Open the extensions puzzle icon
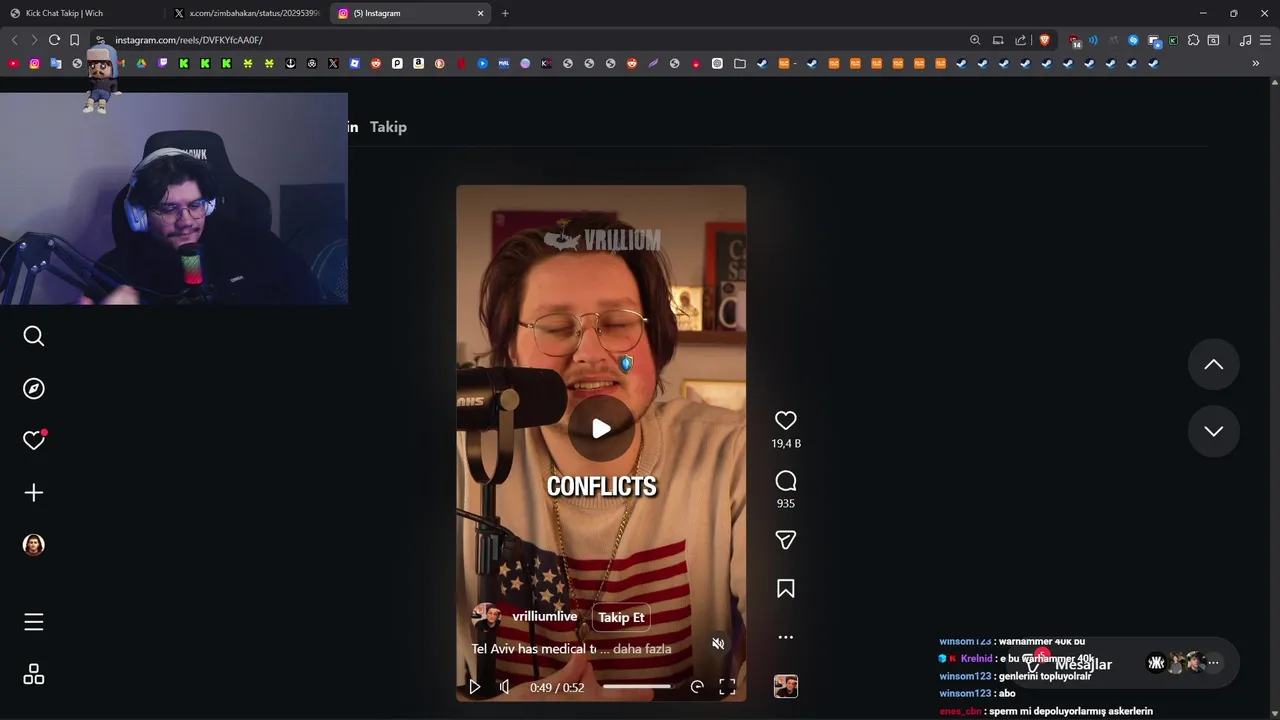This screenshot has height=720, width=1280. (x=1193, y=40)
